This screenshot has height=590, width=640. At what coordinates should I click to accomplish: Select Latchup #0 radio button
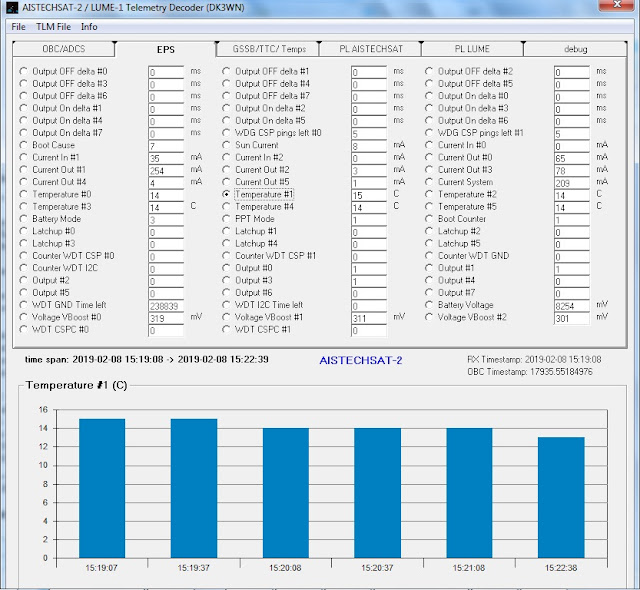(x=24, y=231)
